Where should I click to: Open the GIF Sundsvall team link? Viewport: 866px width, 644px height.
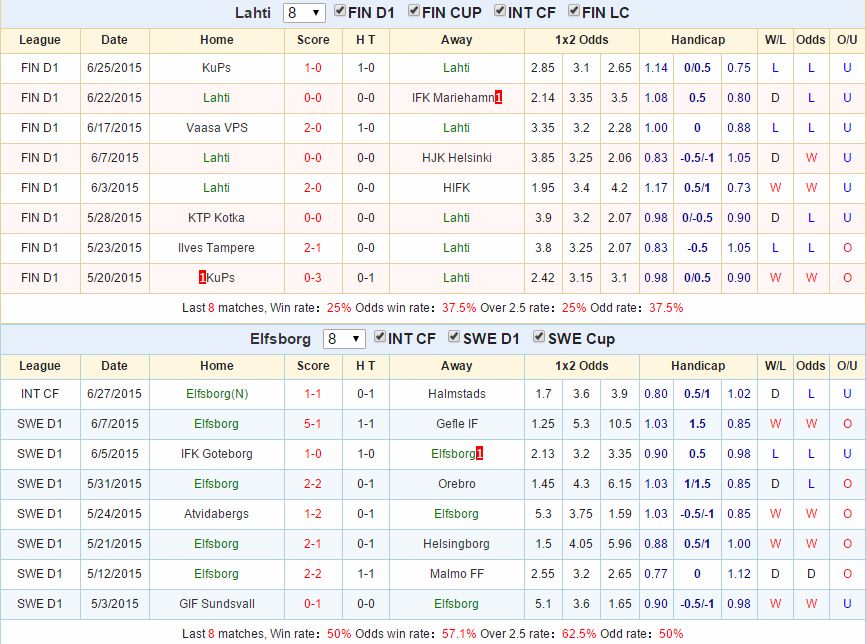216,604
